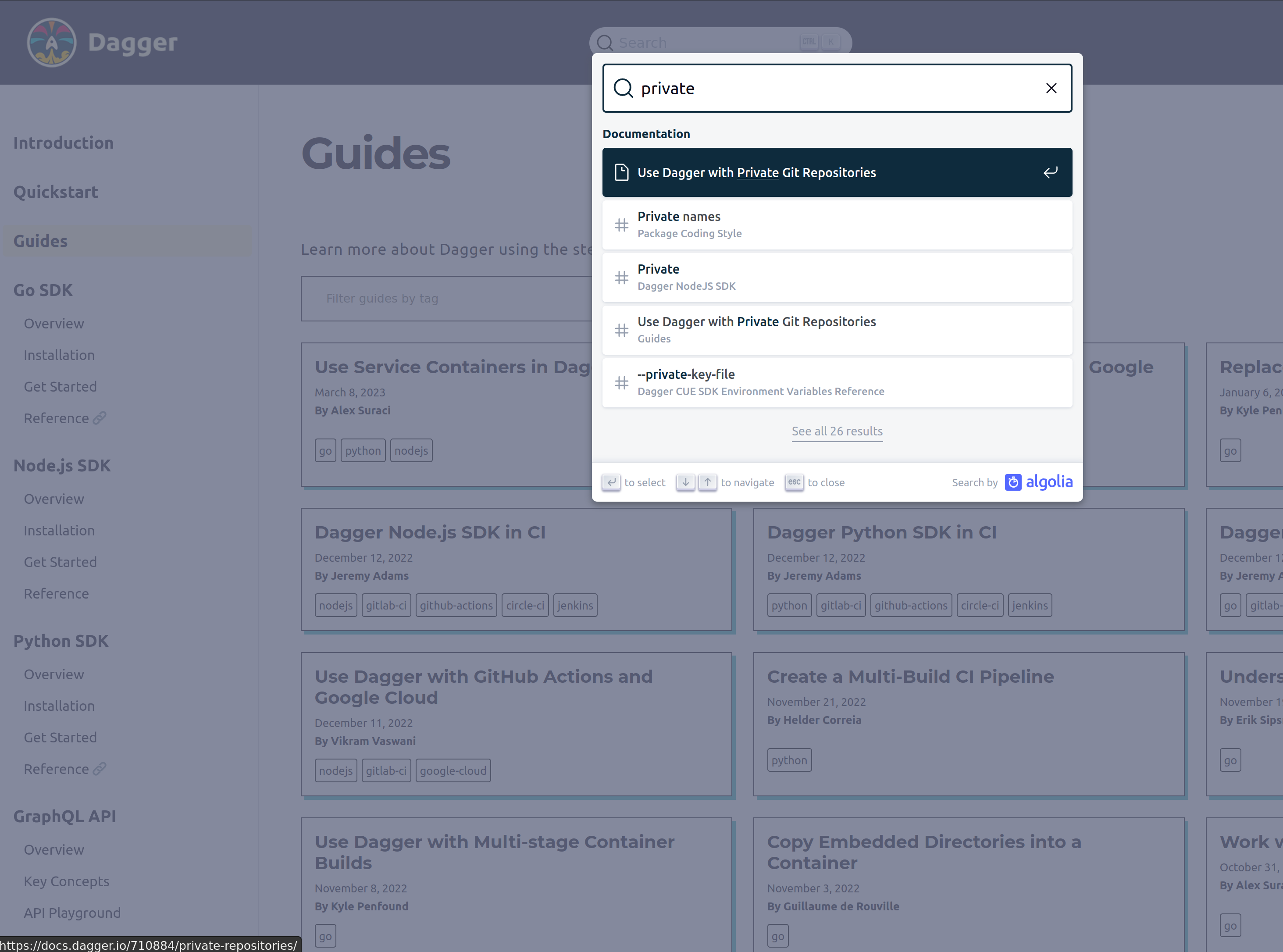
Task: Click the See all 26 results link
Action: (837, 431)
